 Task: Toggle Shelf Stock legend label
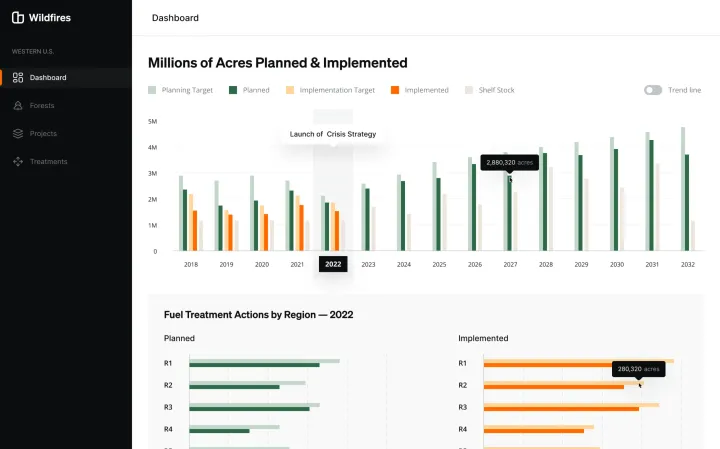coord(496,90)
